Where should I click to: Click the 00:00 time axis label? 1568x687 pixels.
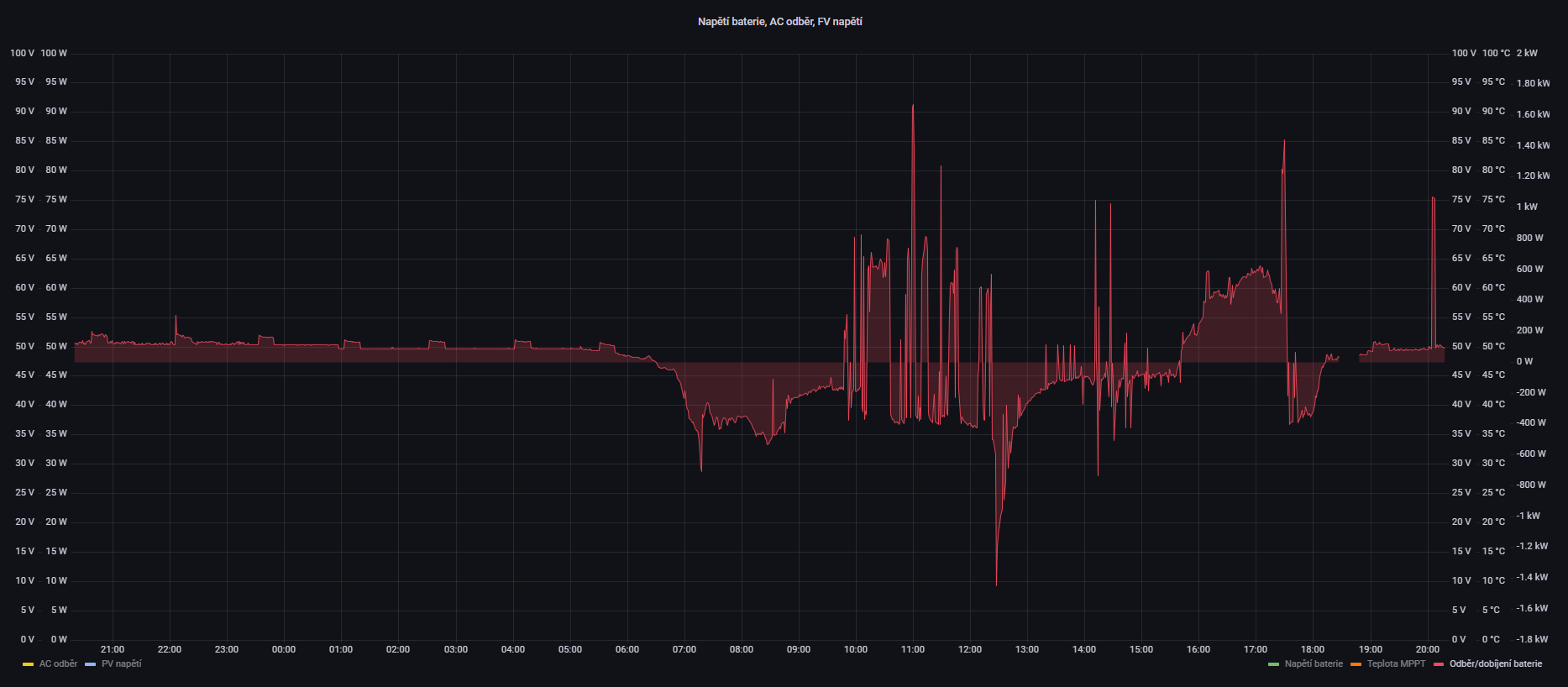(284, 649)
